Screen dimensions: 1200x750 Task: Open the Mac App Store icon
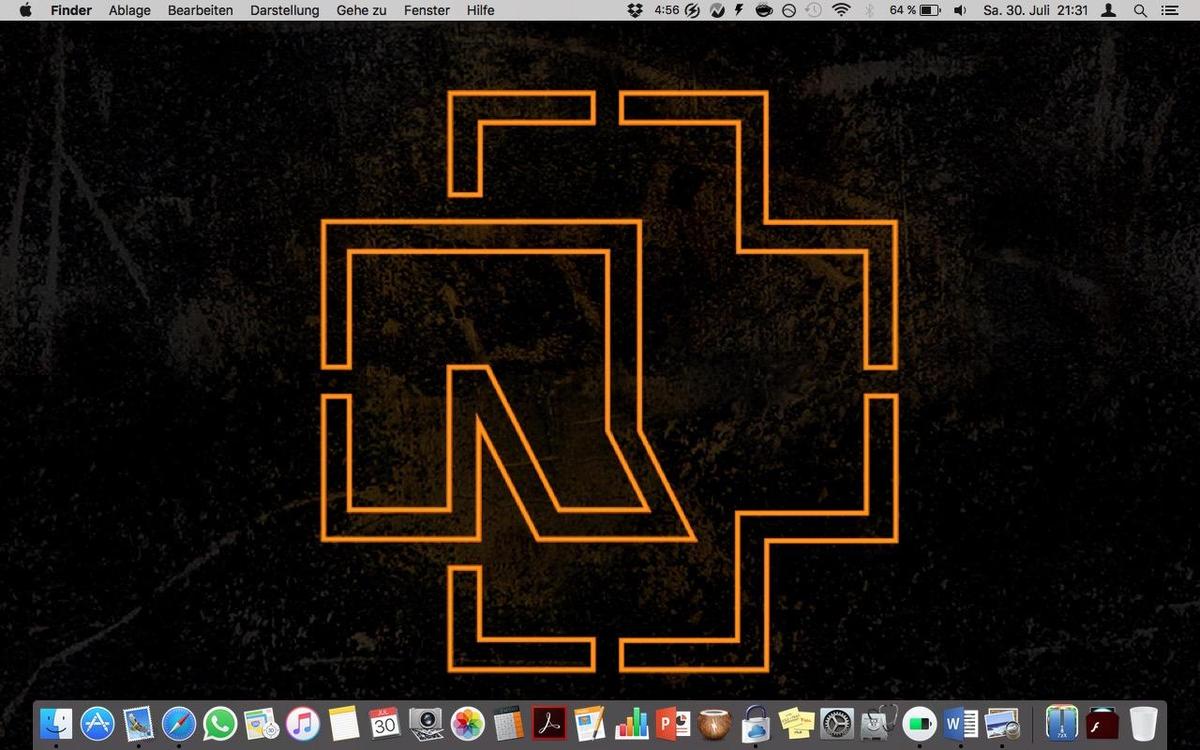tap(97, 722)
